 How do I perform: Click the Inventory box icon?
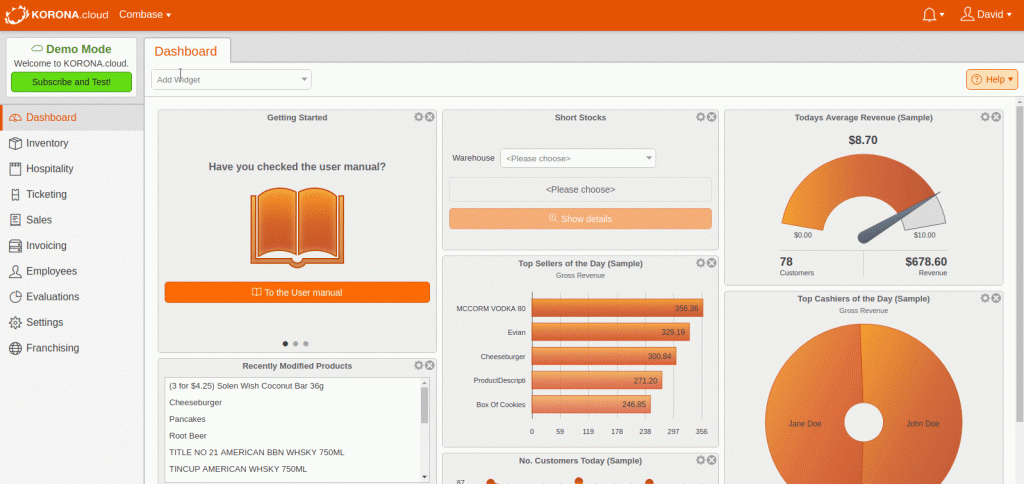coord(15,143)
